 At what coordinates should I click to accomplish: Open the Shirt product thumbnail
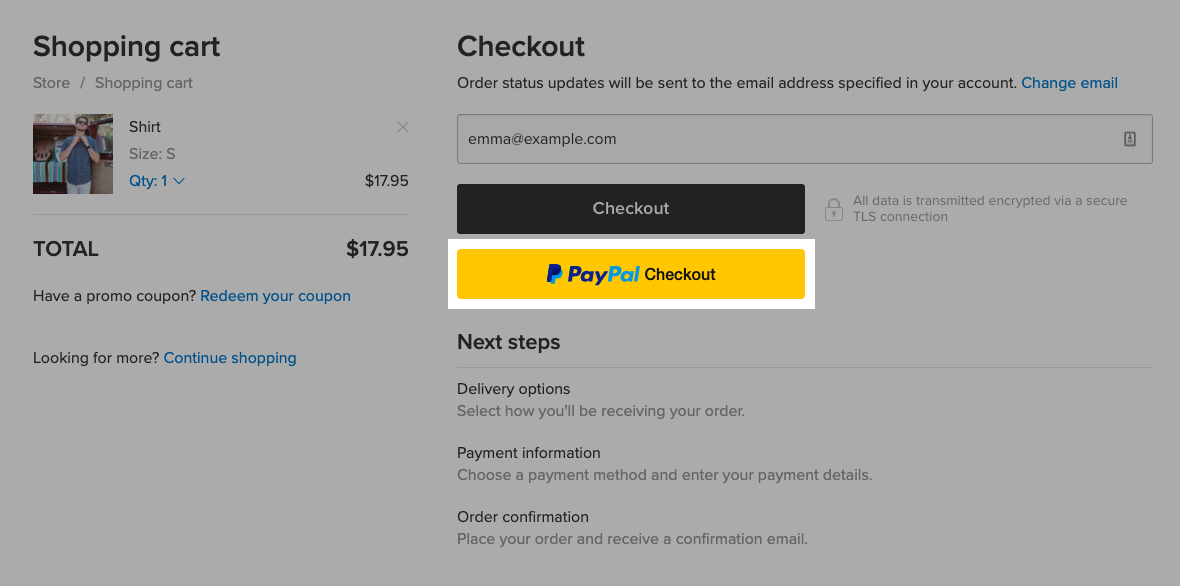73,154
